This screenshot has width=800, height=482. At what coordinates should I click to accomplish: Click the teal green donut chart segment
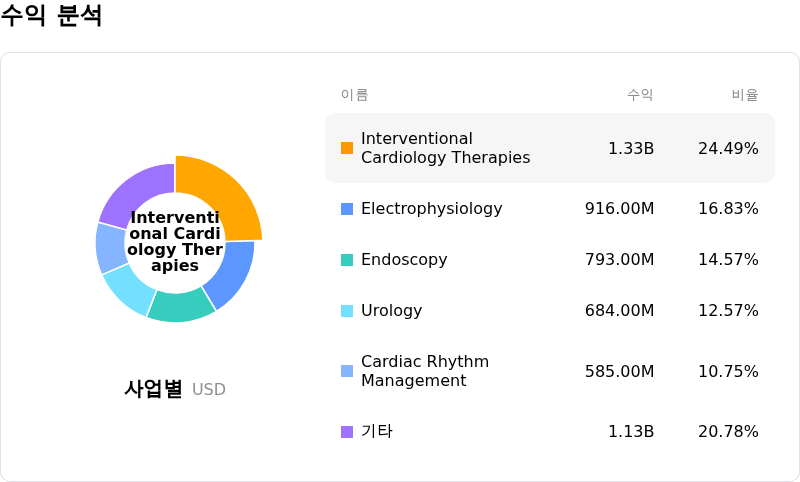point(180,307)
